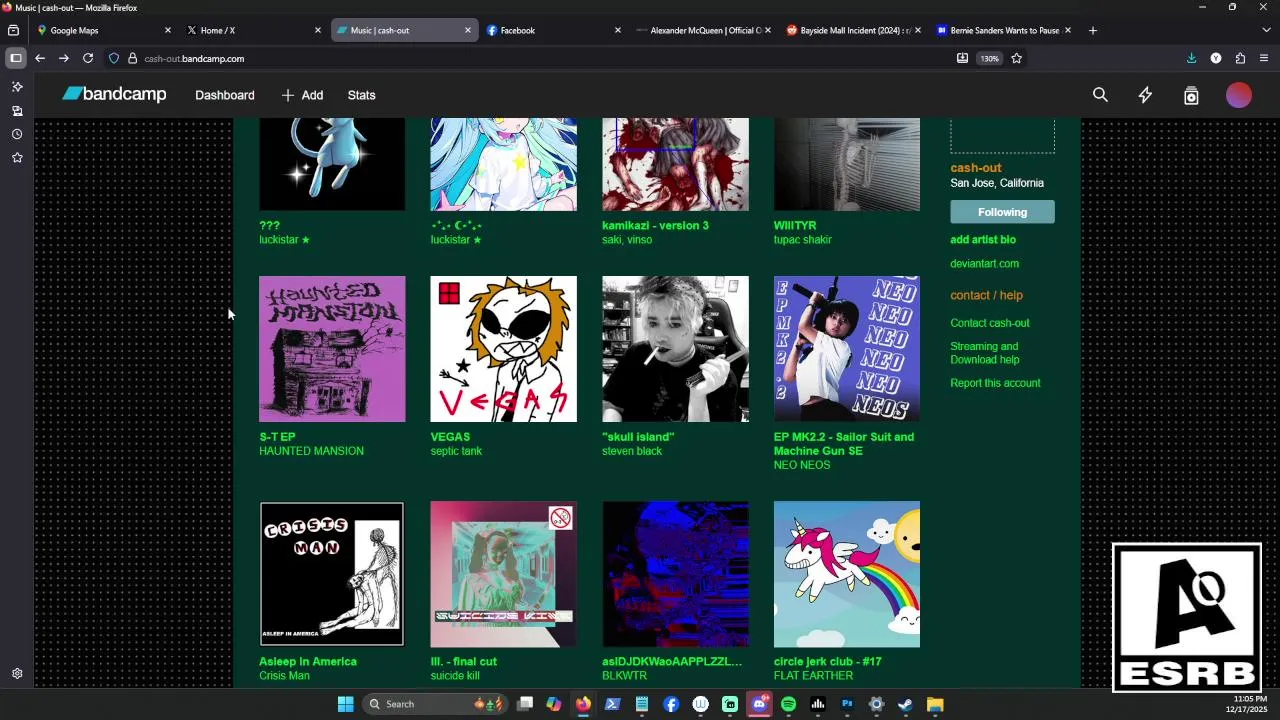Open Steam from the taskbar
Viewport: 1280px width, 720px height.
905,704
